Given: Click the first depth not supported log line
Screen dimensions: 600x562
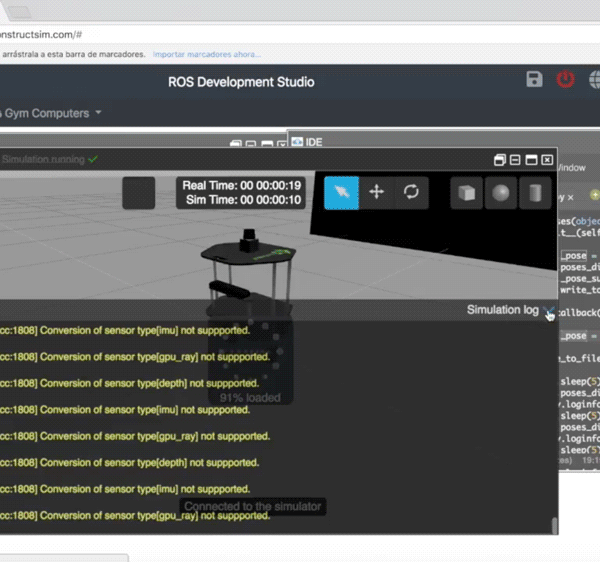Looking at the screenshot, I should pyautogui.click(x=129, y=383).
